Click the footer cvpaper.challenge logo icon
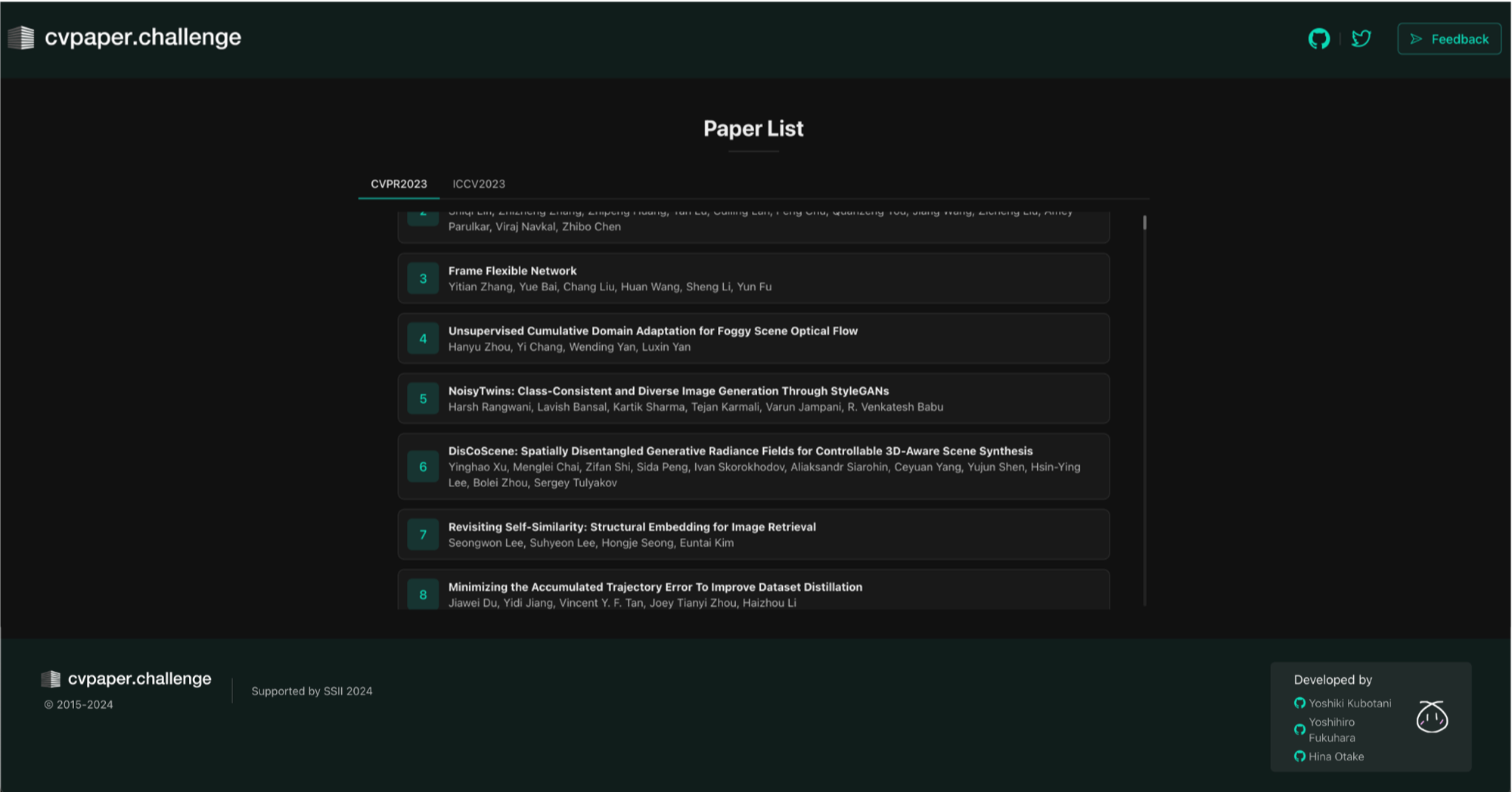 pyautogui.click(x=51, y=679)
